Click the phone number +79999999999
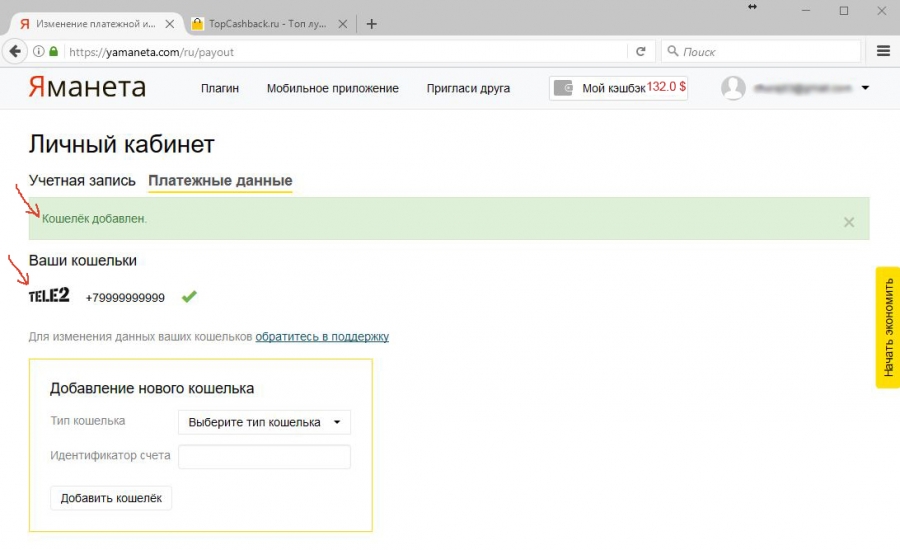This screenshot has height=550, width=900. tap(125, 297)
